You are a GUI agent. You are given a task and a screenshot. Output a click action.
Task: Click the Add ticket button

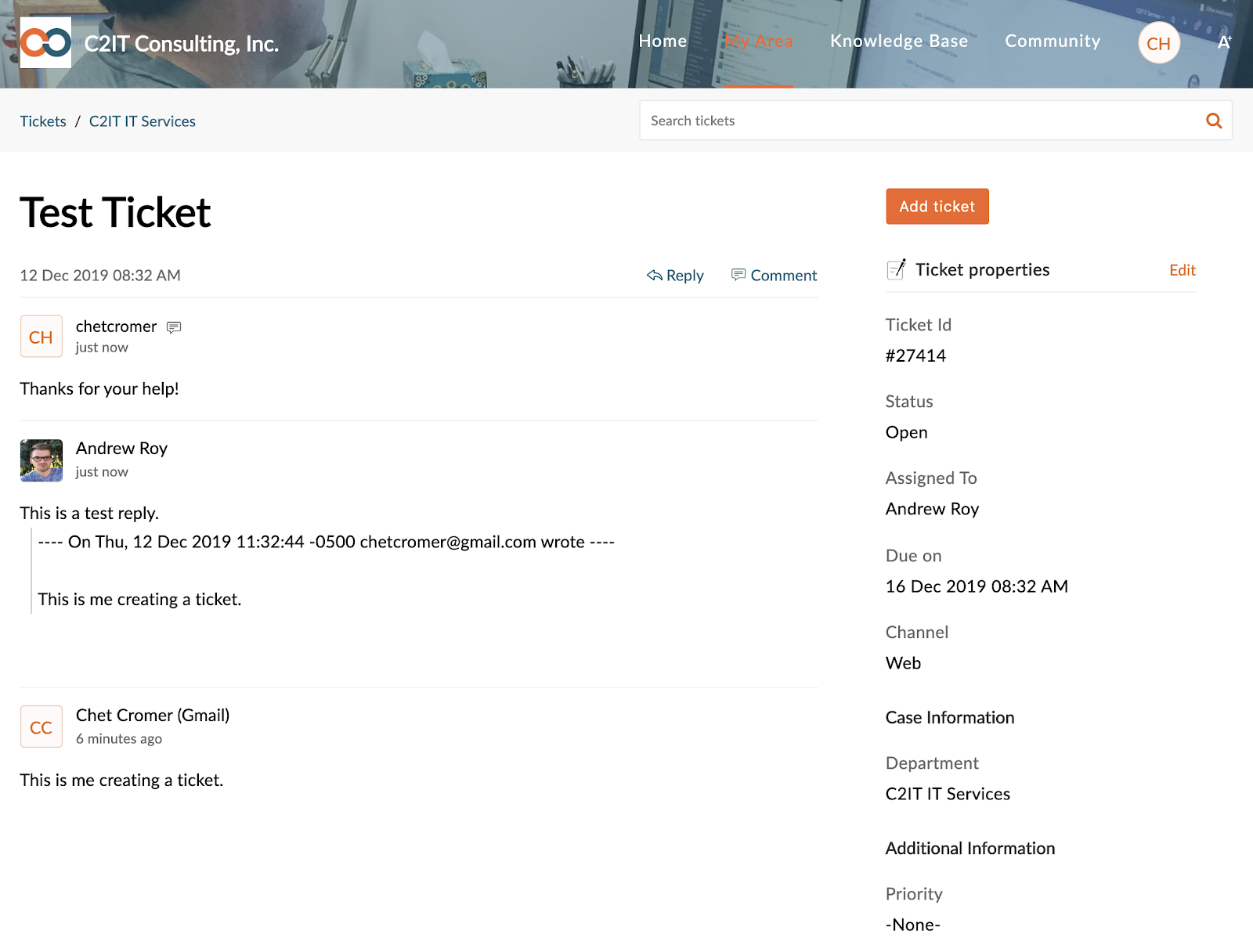pyautogui.click(x=937, y=207)
